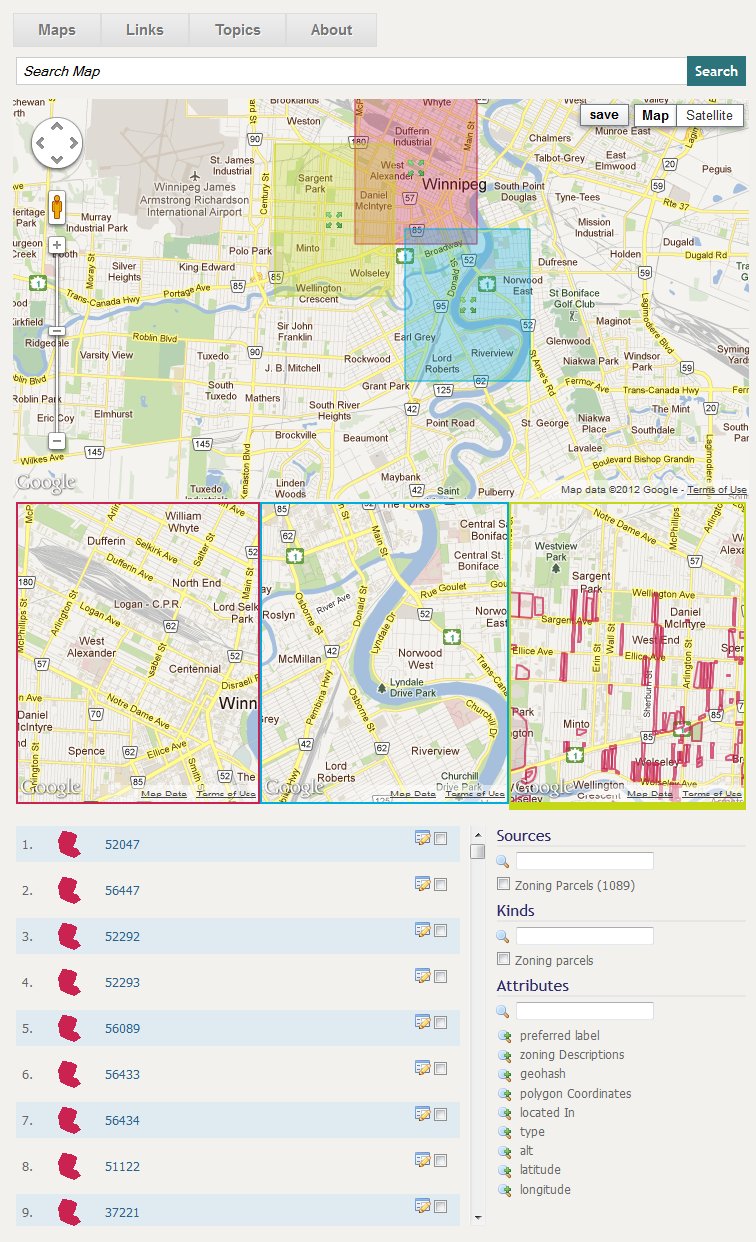Image resolution: width=756 pixels, height=1242 pixels.
Task: Open record 56433 link
Action: (122, 1075)
